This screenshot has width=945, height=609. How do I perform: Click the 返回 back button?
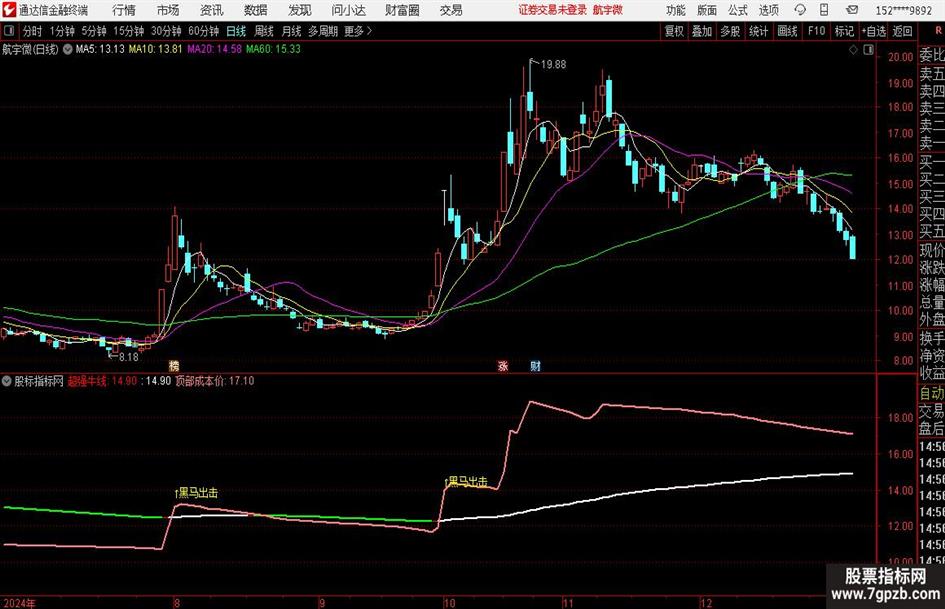(902, 31)
